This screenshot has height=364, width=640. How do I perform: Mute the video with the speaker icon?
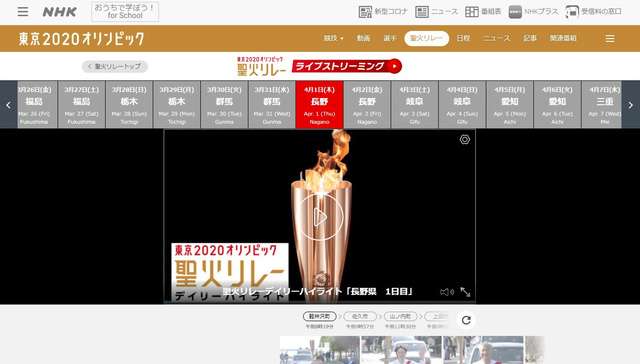[x=447, y=292]
